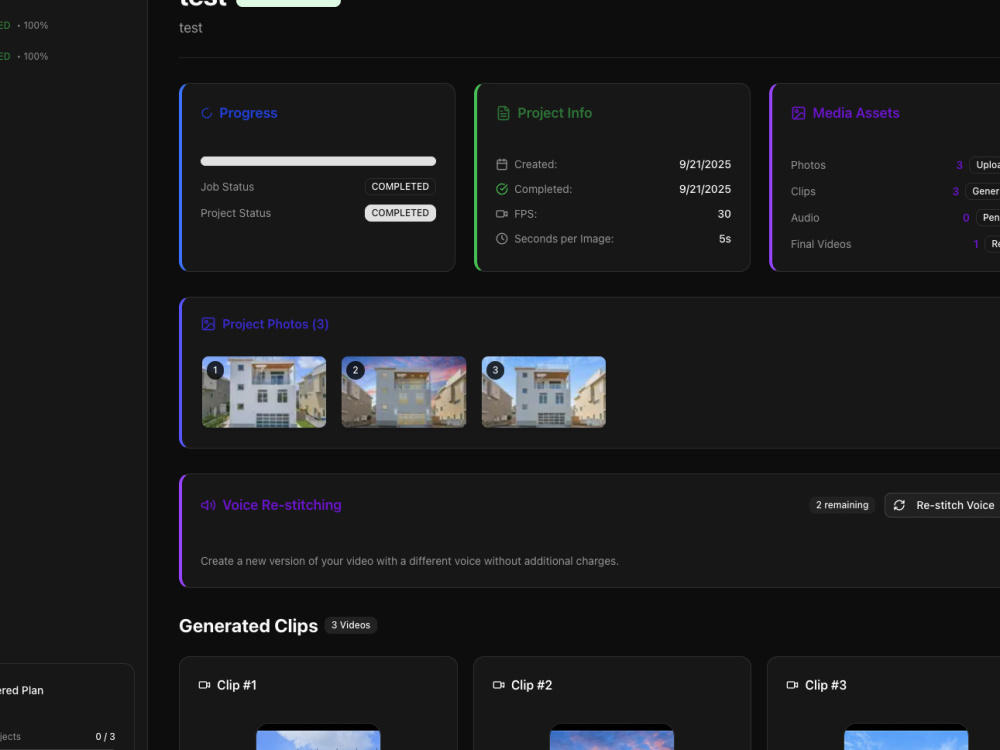Click the Seconds per Image value 5s
The image size is (1000, 750).
724,239
